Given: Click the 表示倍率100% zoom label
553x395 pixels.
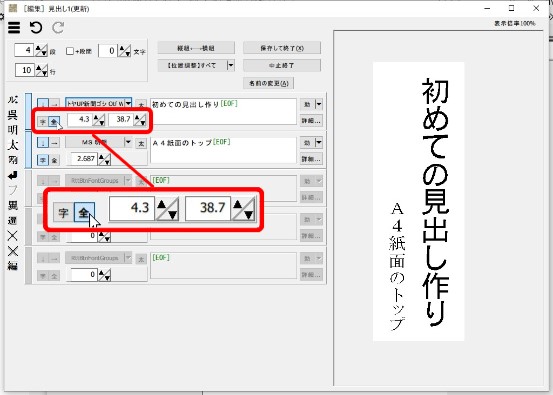Looking at the screenshot, I should [515, 23].
